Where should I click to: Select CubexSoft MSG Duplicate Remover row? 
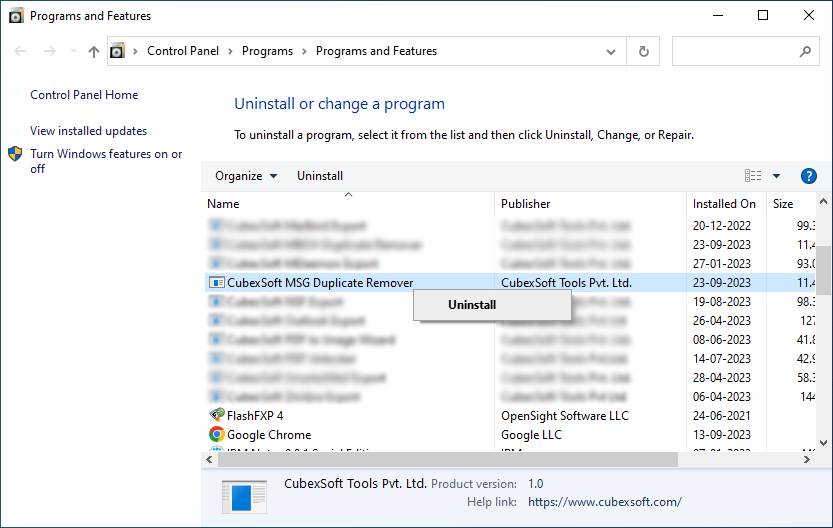point(510,283)
